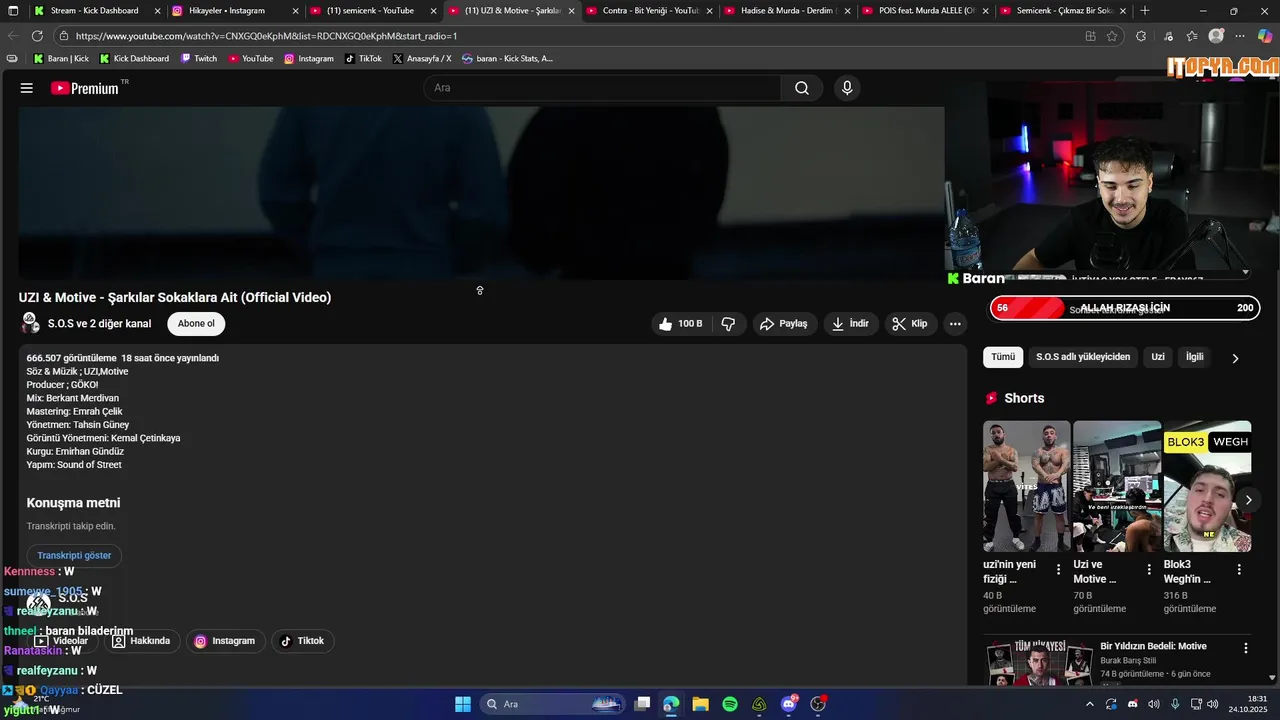Switch to the Contra - Bit Yeniği tab

point(649,11)
